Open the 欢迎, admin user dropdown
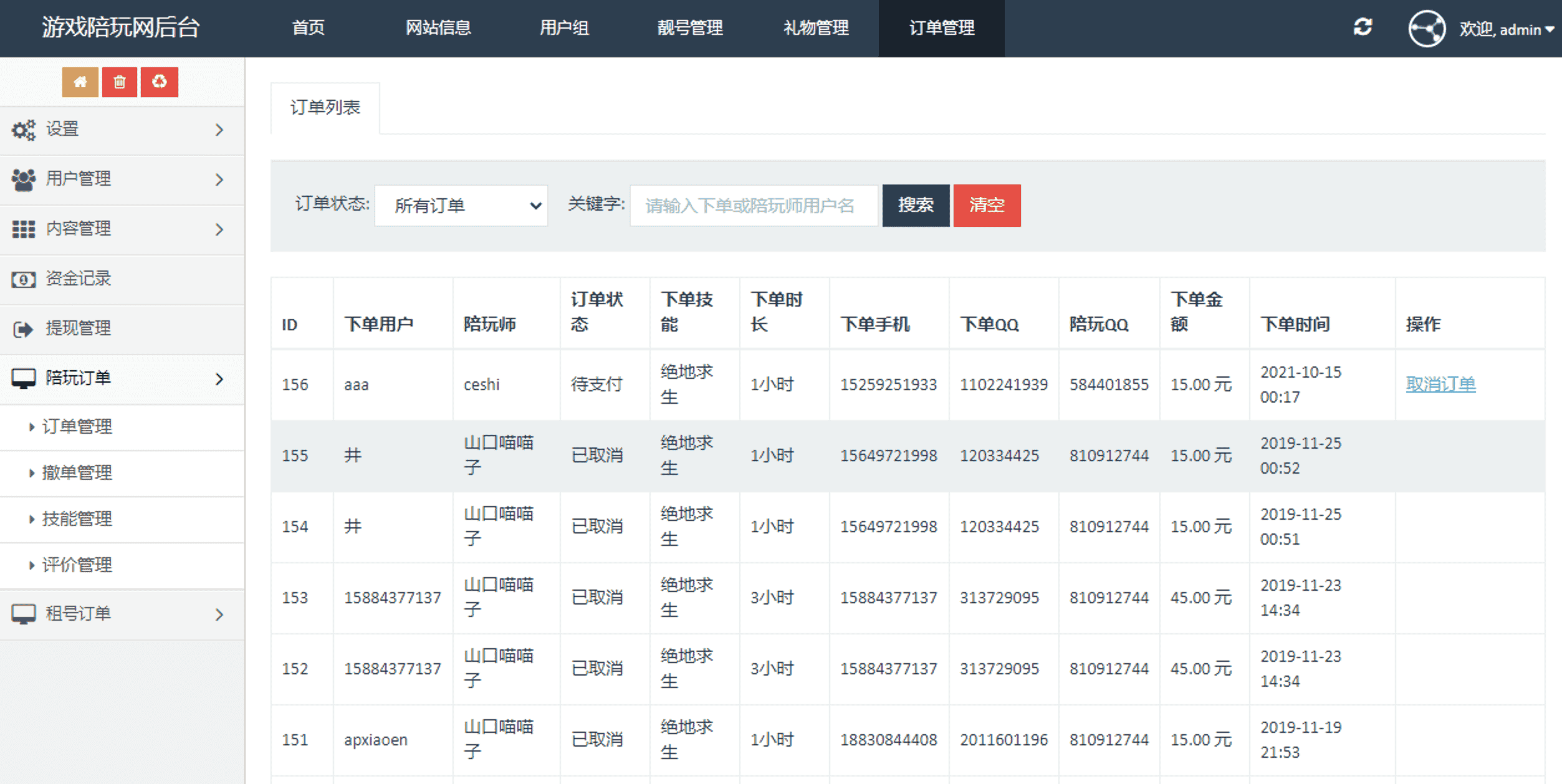Viewport: 1562px width, 784px height. 1507,29
